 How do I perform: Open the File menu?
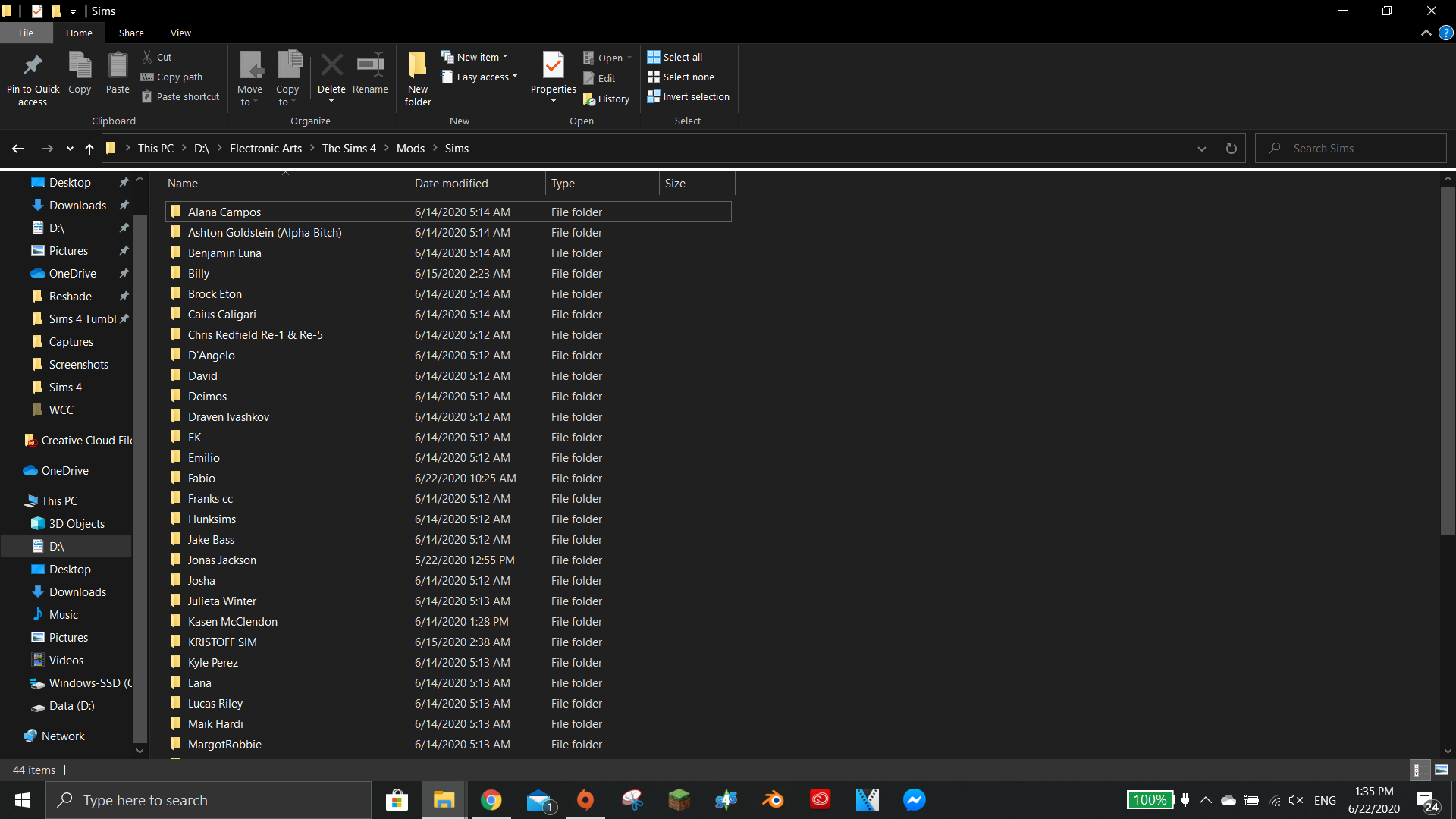(27, 33)
